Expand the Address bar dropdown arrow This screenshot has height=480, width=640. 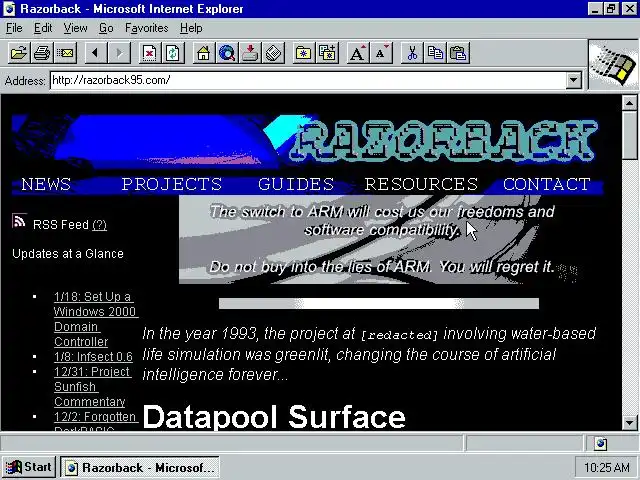point(574,80)
